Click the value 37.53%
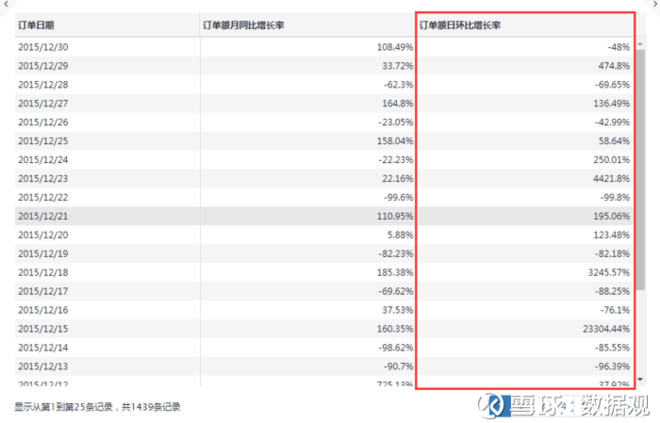Image resolution: width=660 pixels, height=423 pixels. pos(397,310)
